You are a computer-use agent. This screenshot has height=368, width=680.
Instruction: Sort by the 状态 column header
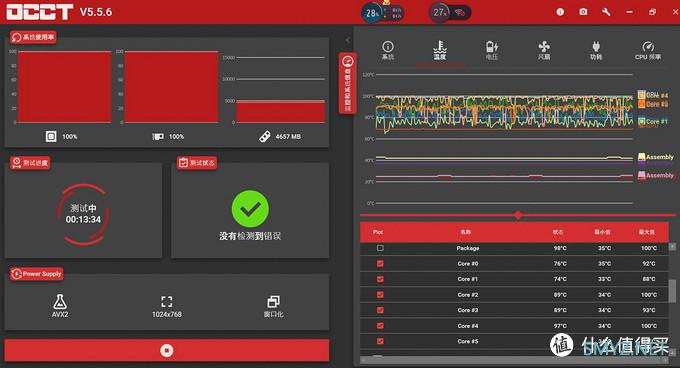(x=558, y=232)
